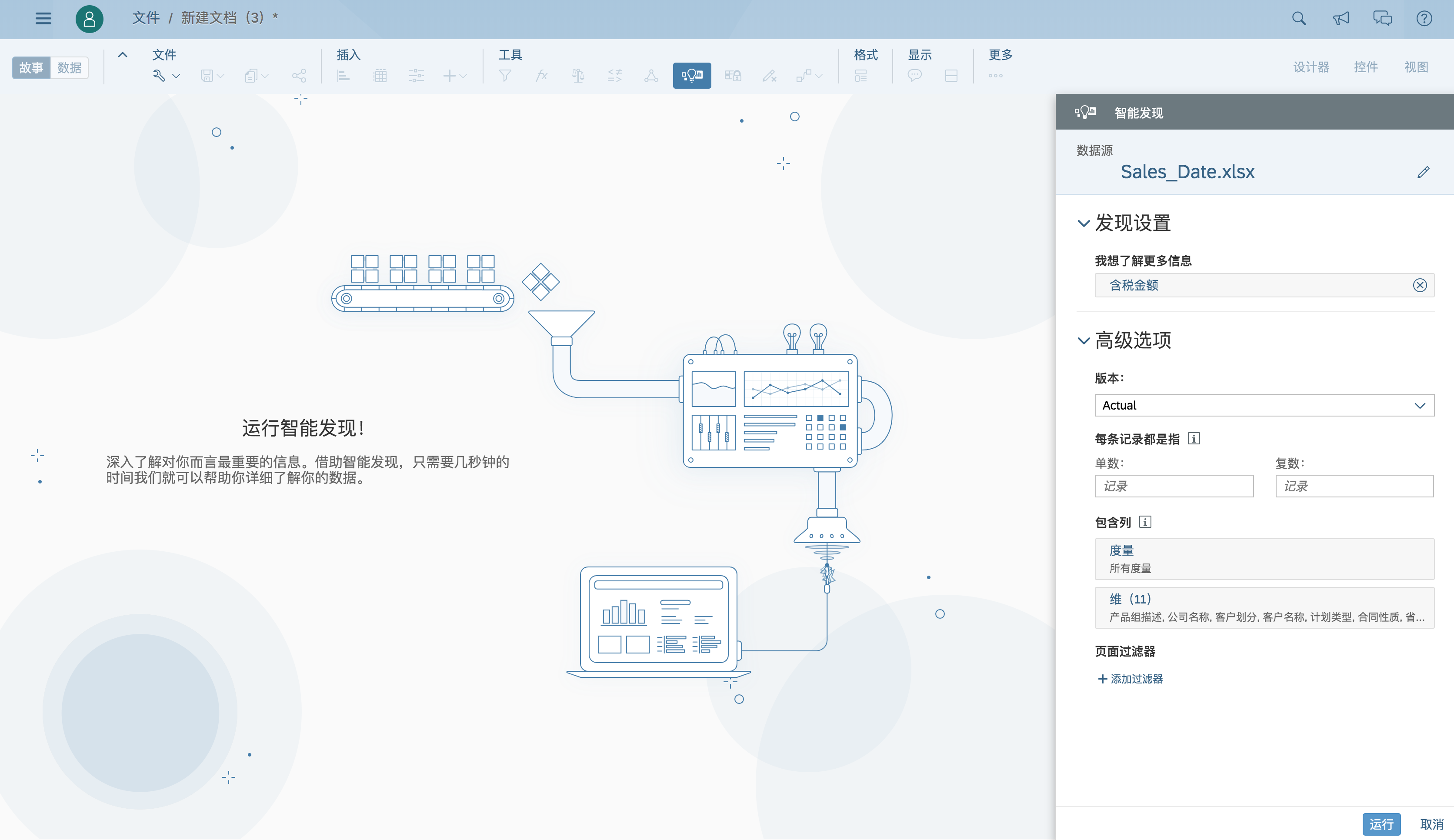Image resolution: width=1454 pixels, height=840 pixels.
Task: Open the notifications megaphone icon
Action: (x=1341, y=18)
